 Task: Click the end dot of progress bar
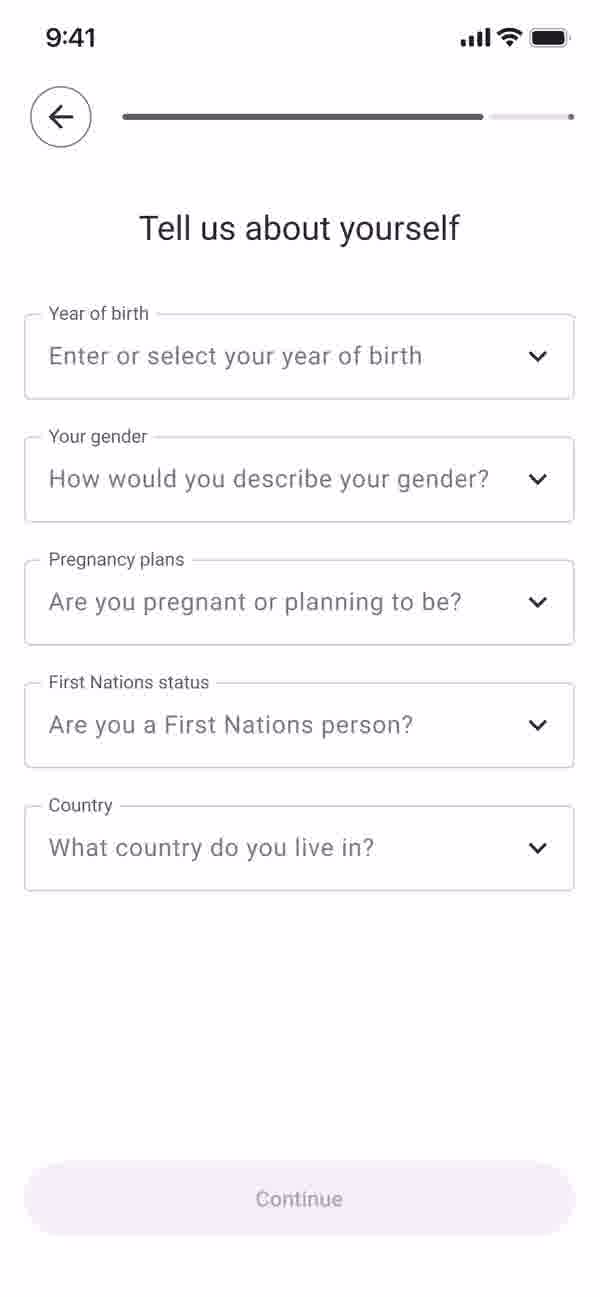click(571, 117)
